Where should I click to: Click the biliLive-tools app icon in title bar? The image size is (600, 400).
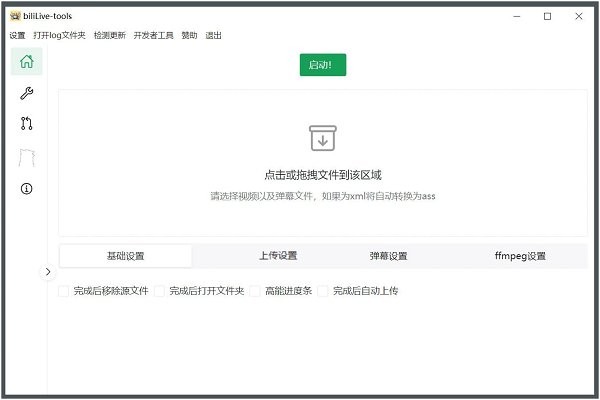(15, 16)
